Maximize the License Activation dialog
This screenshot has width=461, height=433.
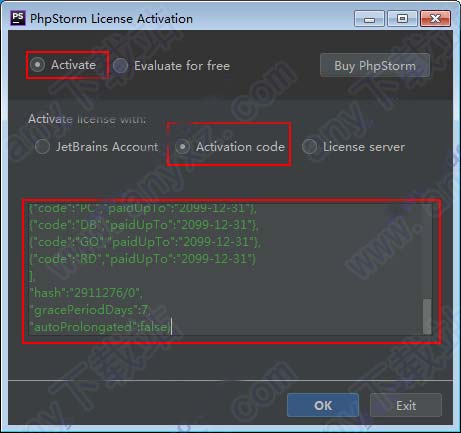tap(402, 19)
